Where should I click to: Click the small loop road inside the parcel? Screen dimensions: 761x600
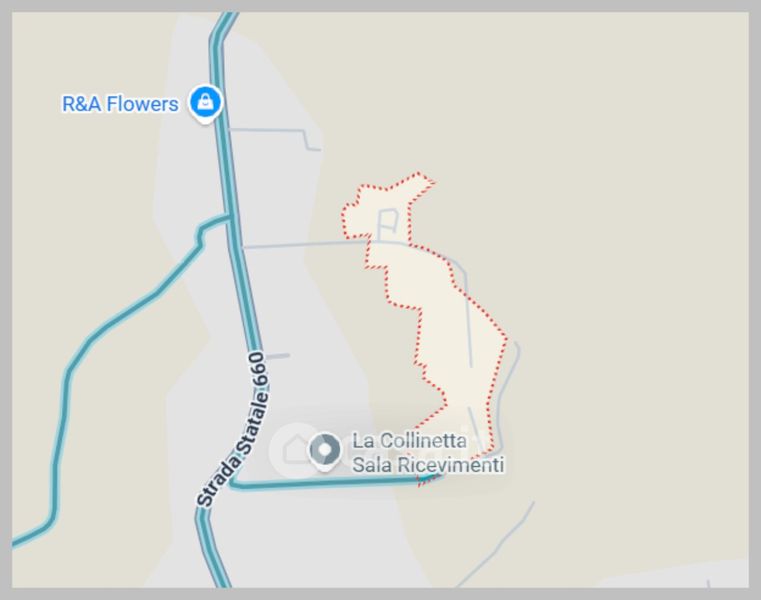[388, 224]
